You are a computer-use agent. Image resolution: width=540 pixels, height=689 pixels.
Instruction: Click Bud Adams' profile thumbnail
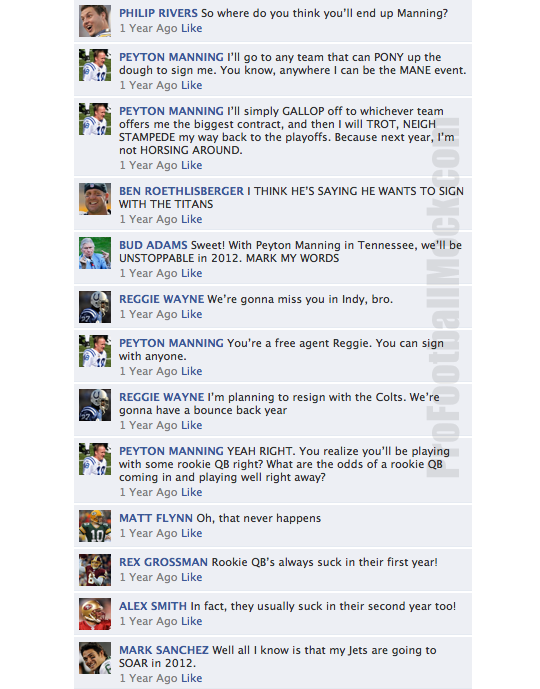click(95, 253)
